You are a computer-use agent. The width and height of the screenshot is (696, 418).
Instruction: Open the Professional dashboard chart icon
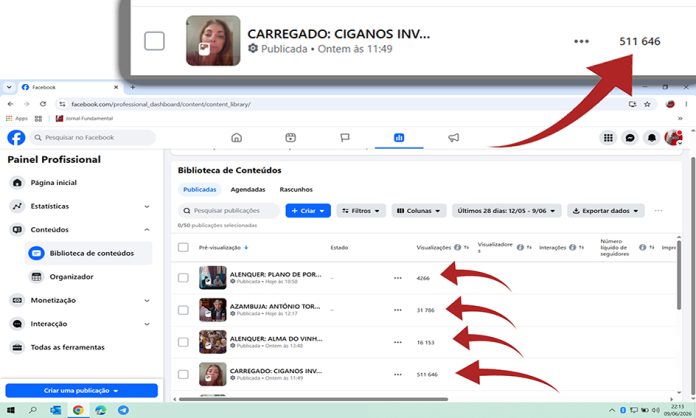tap(399, 138)
